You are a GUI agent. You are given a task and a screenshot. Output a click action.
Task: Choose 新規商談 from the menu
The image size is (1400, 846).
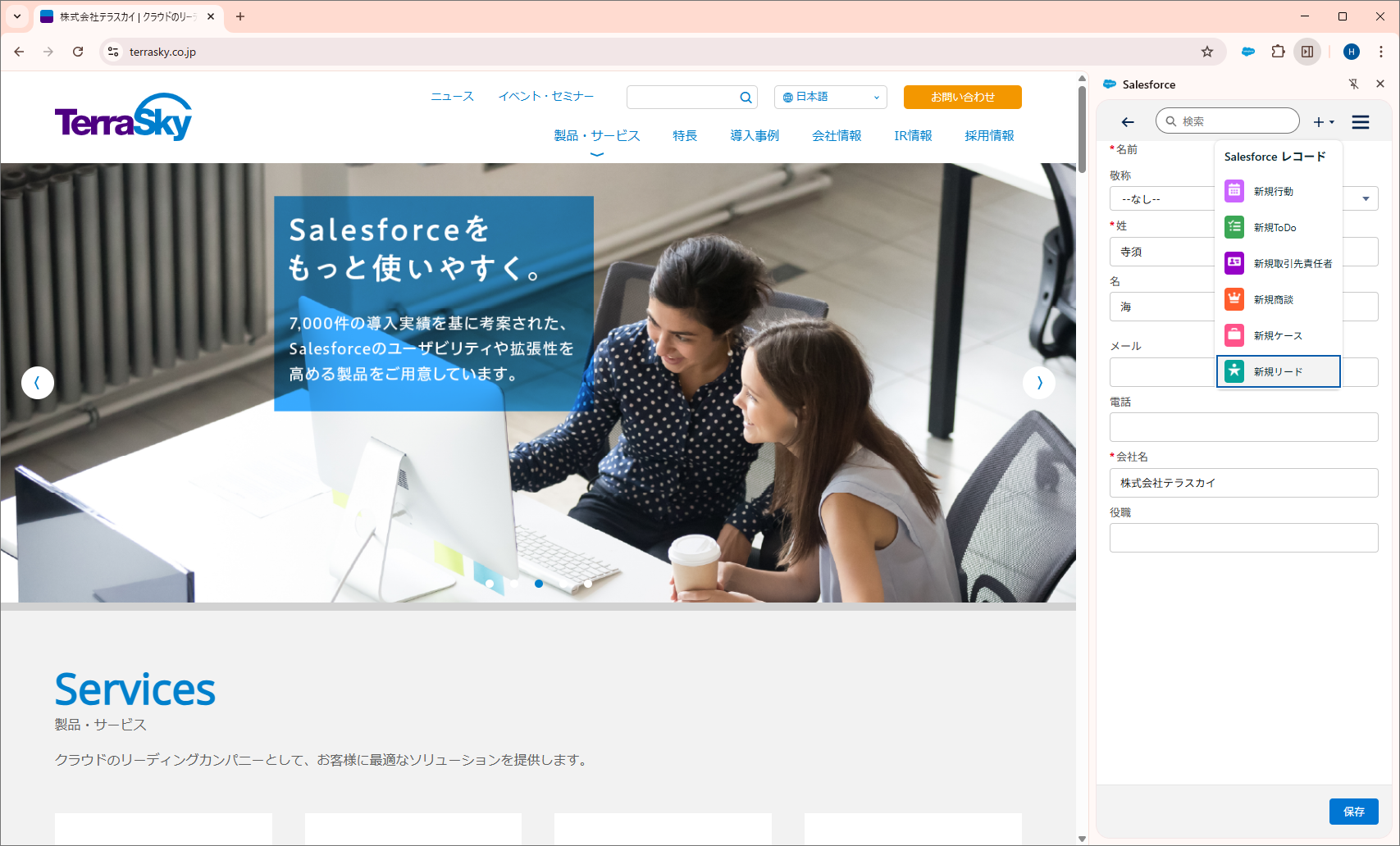(x=1278, y=299)
